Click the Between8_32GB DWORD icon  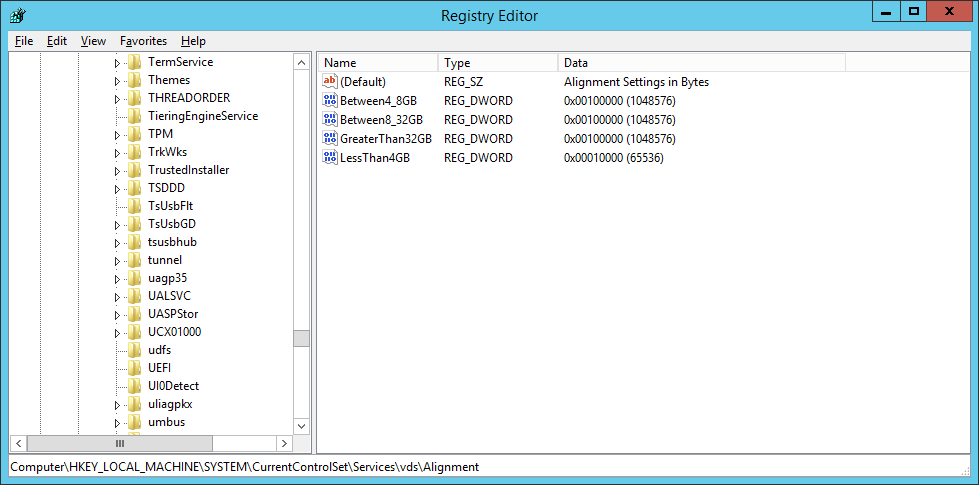coord(330,119)
